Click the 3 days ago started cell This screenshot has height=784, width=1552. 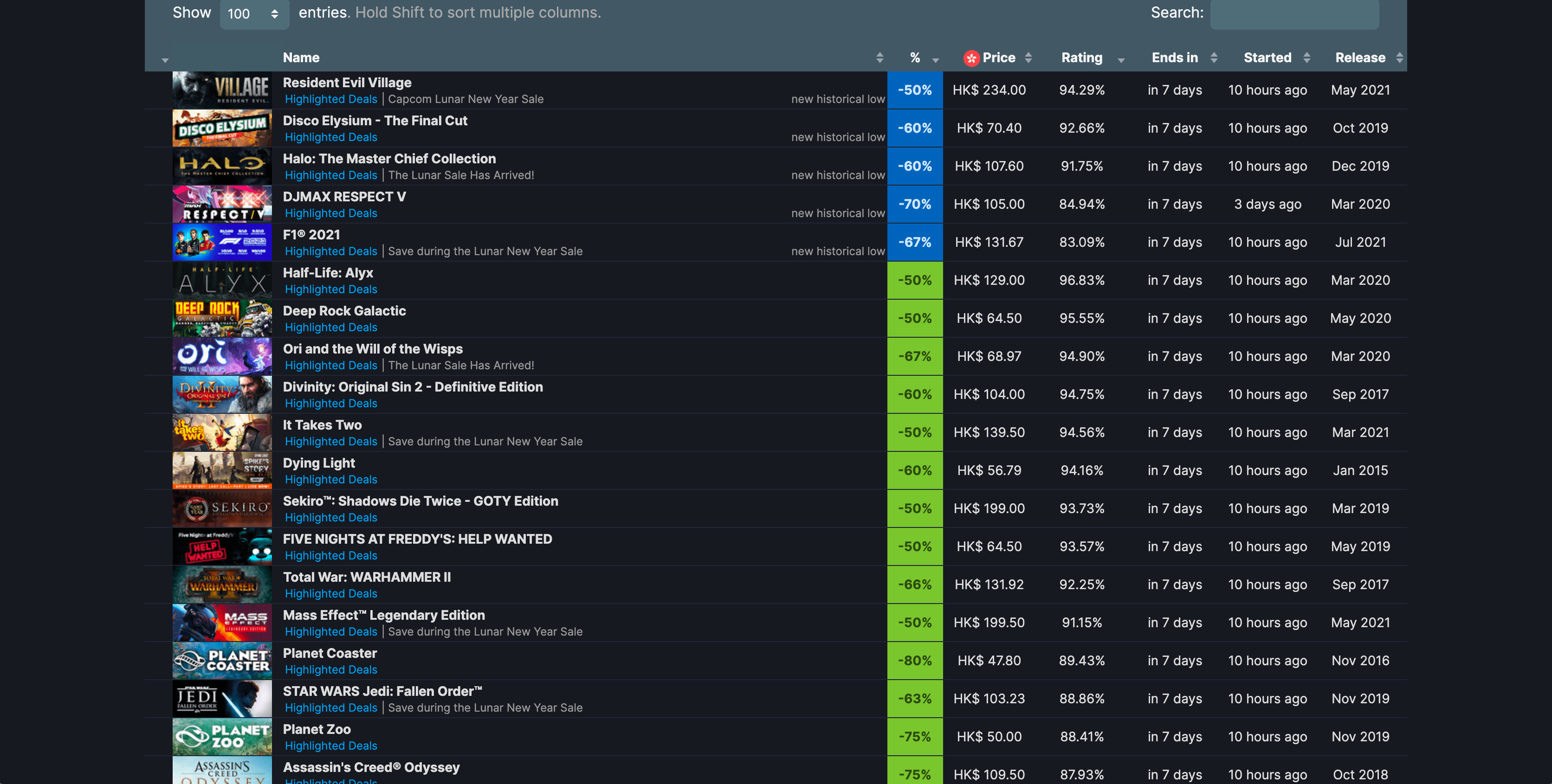pyautogui.click(x=1267, y=204)
